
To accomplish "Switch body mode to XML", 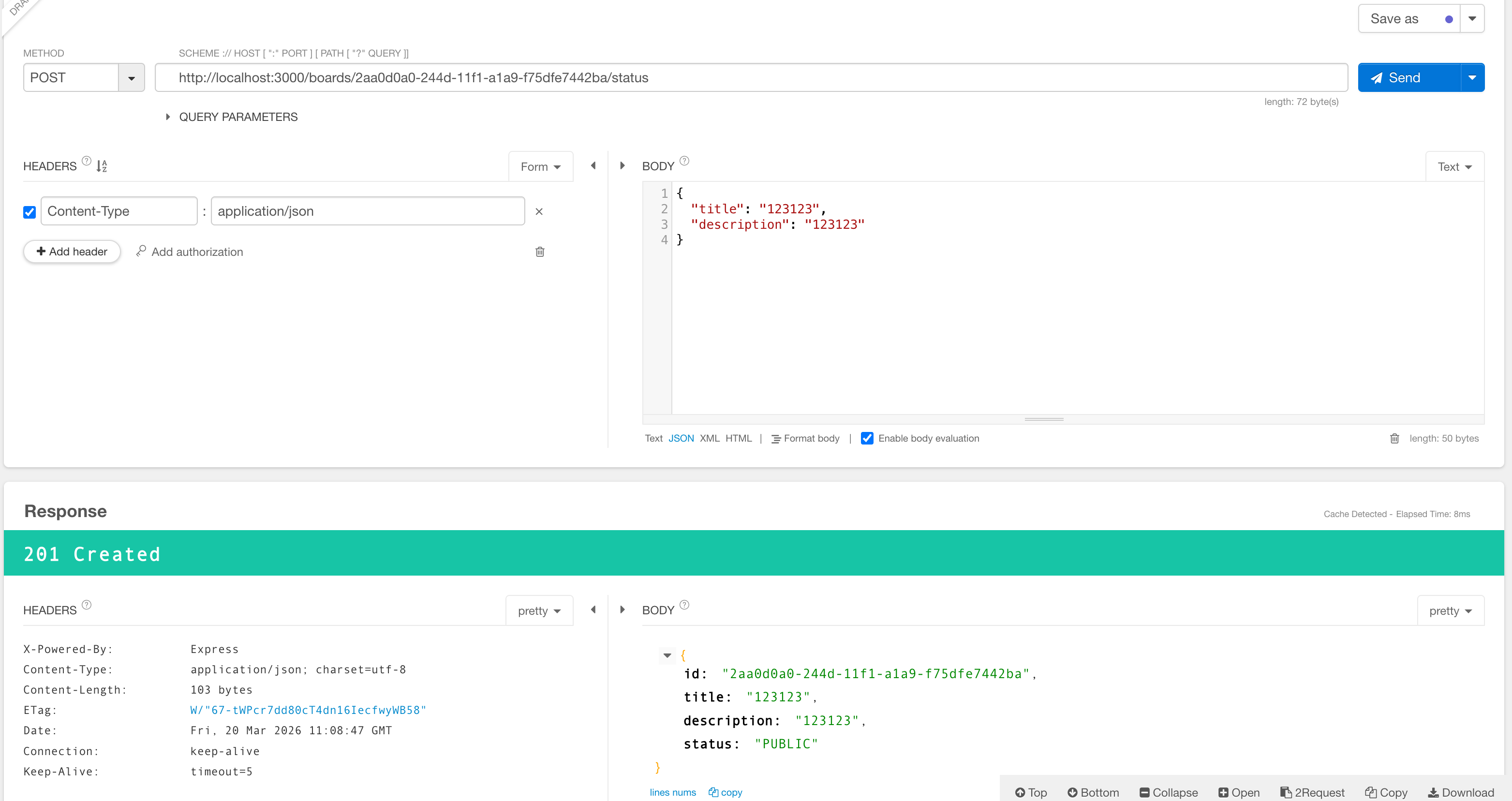I will pos(709,438).
